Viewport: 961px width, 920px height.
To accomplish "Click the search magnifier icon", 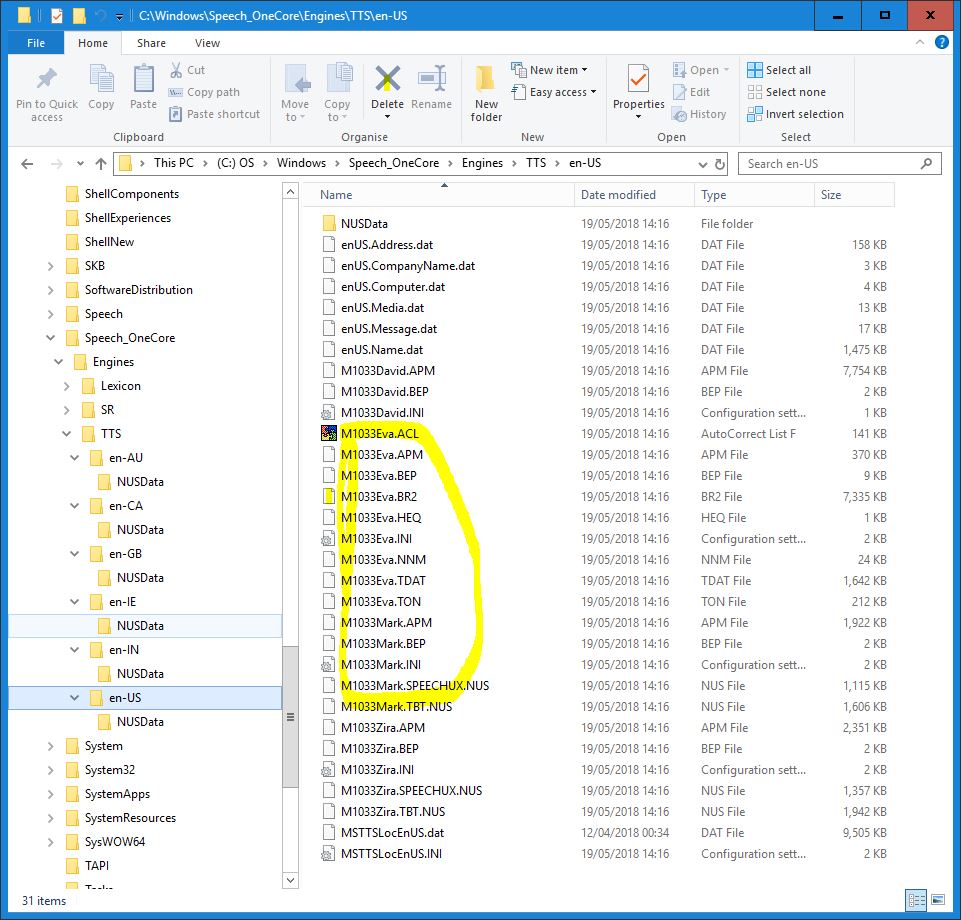I will click(926, 164).
